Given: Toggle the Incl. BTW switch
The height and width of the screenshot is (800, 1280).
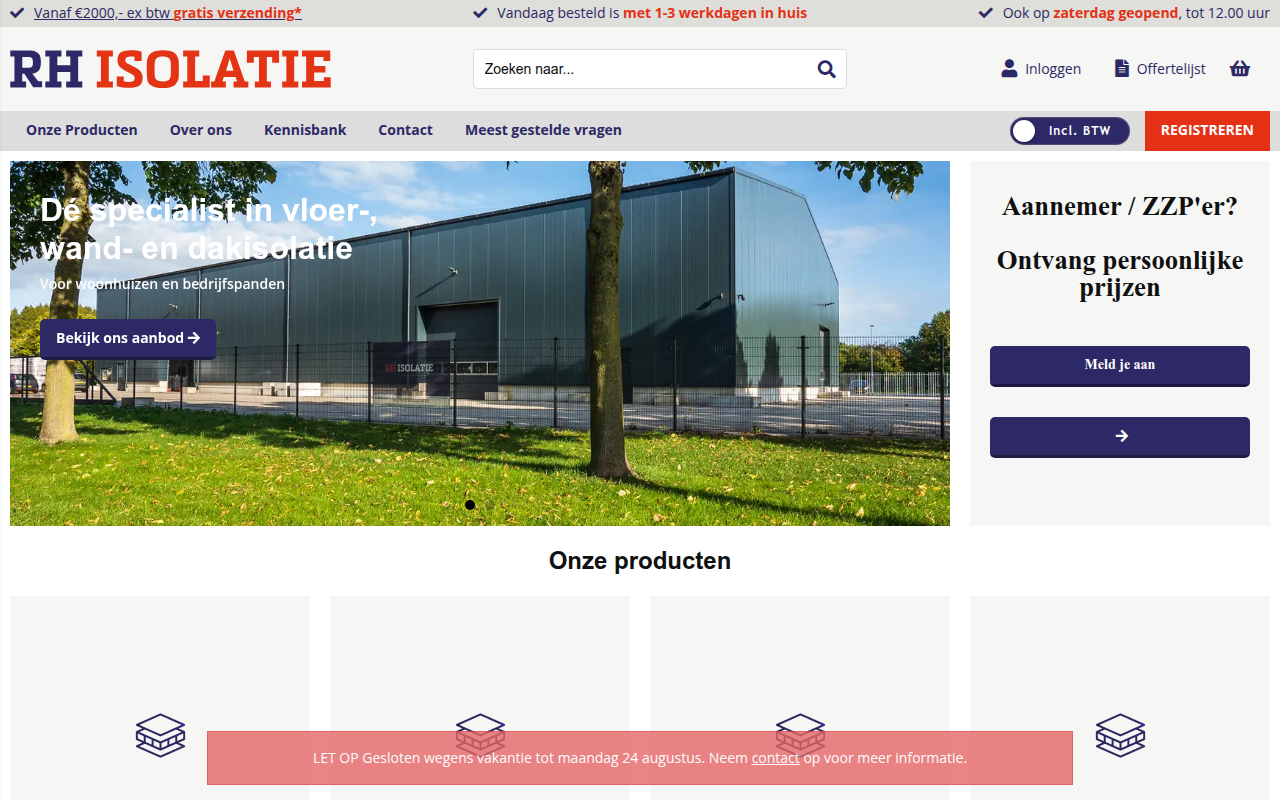Looking at the screenshot, I should (1069, 131).
